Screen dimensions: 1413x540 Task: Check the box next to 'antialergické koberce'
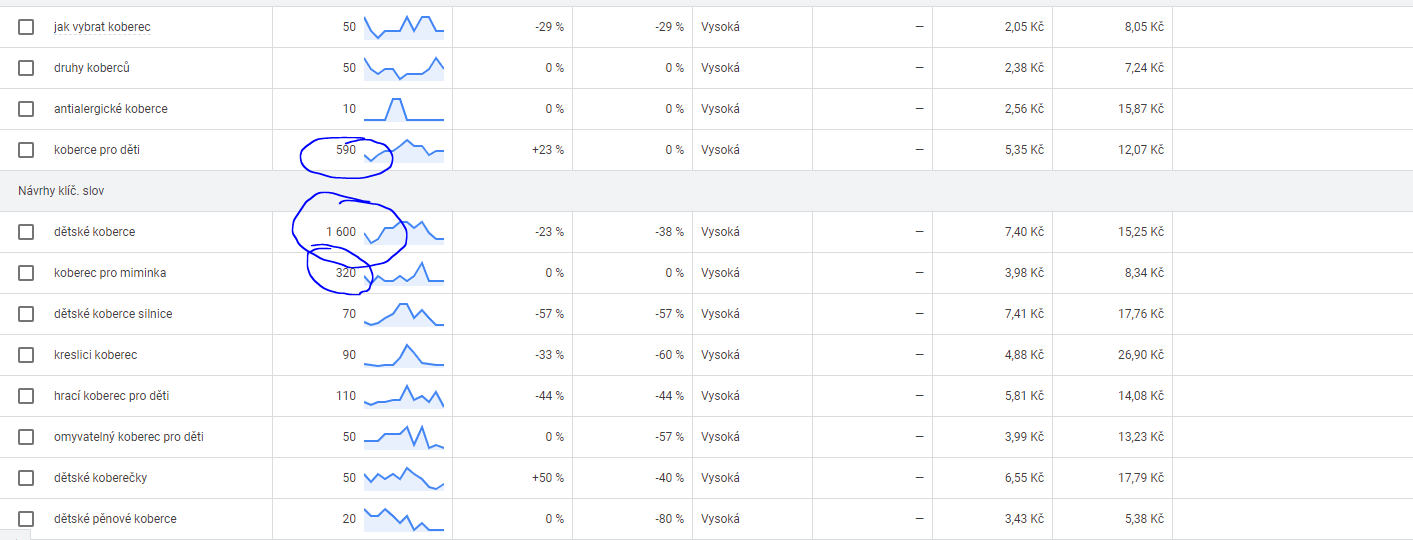pos(26,109)
